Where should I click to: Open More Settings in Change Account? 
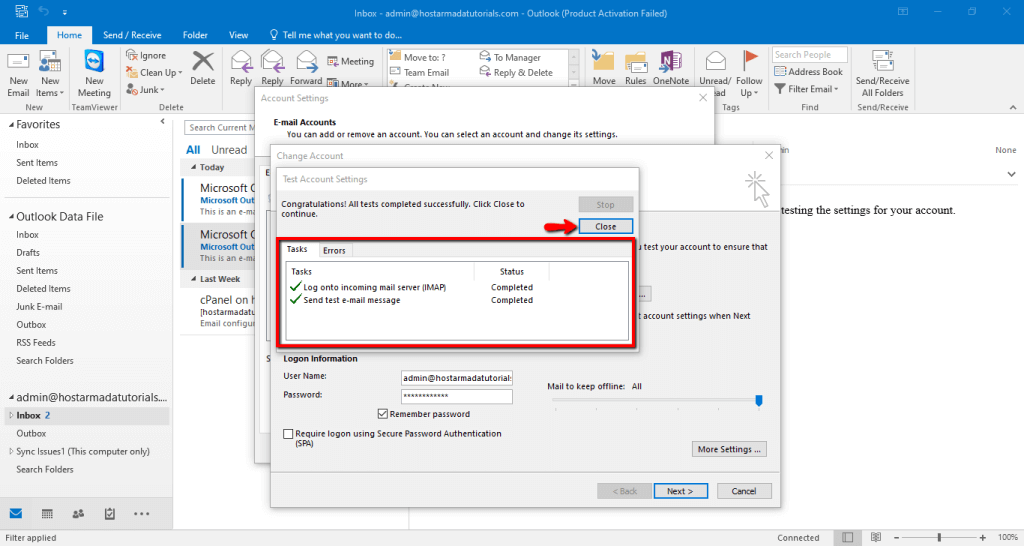coord(729,449)
